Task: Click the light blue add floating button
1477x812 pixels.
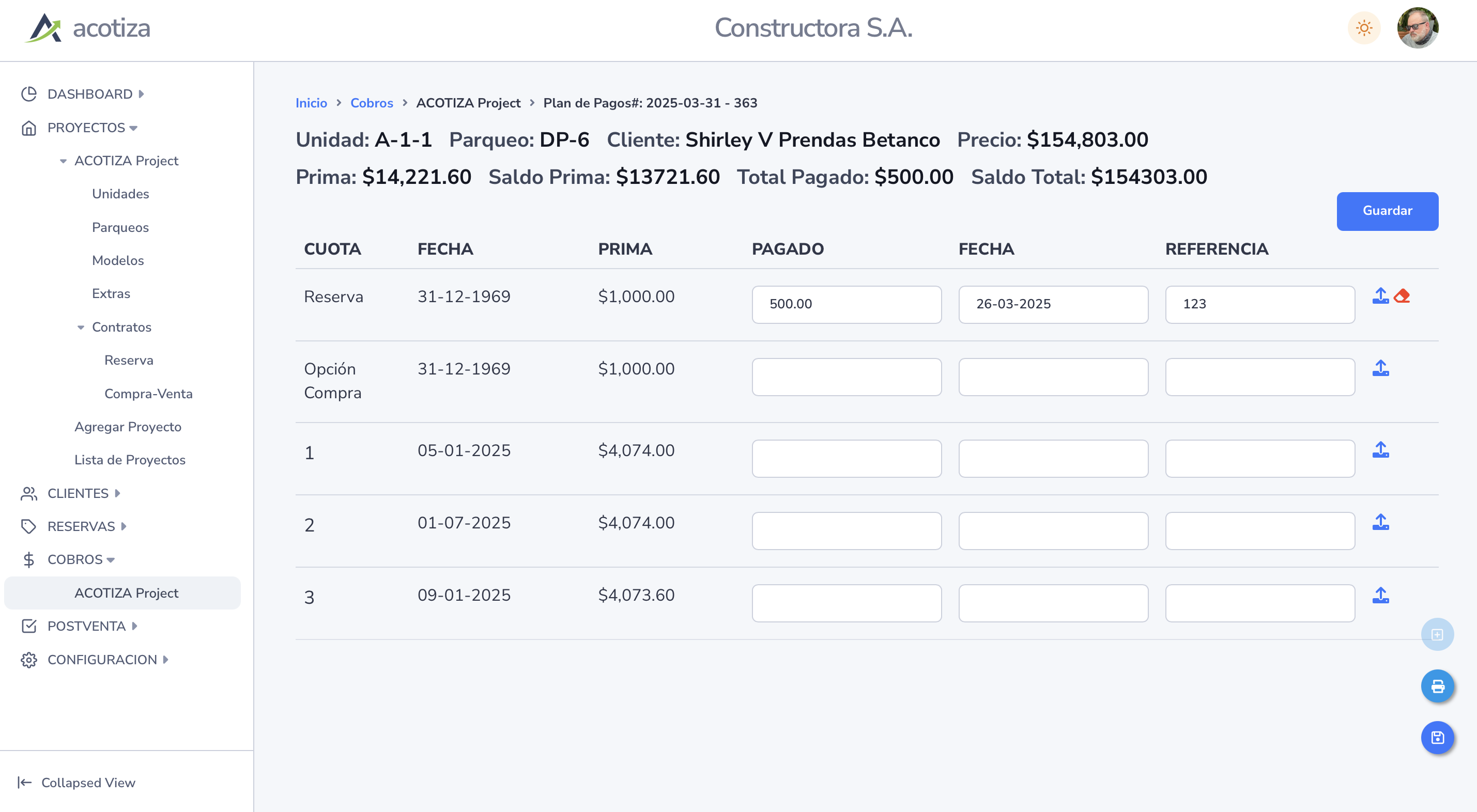Action: coord(1437,634)
